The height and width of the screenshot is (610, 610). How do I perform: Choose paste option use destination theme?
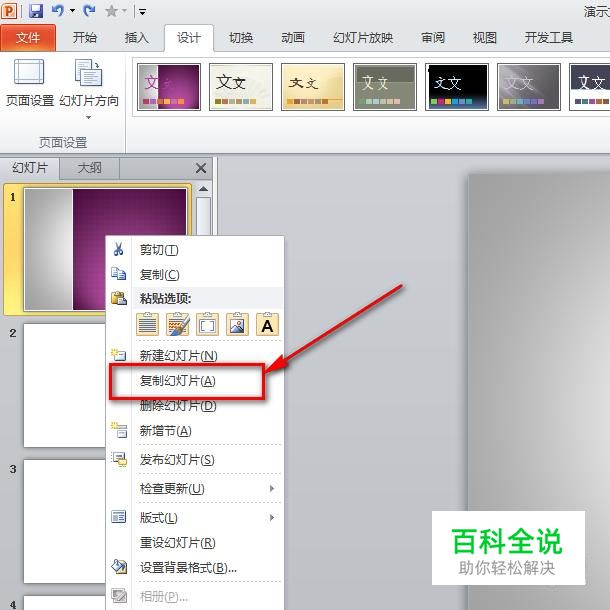(x=147, y=324)
